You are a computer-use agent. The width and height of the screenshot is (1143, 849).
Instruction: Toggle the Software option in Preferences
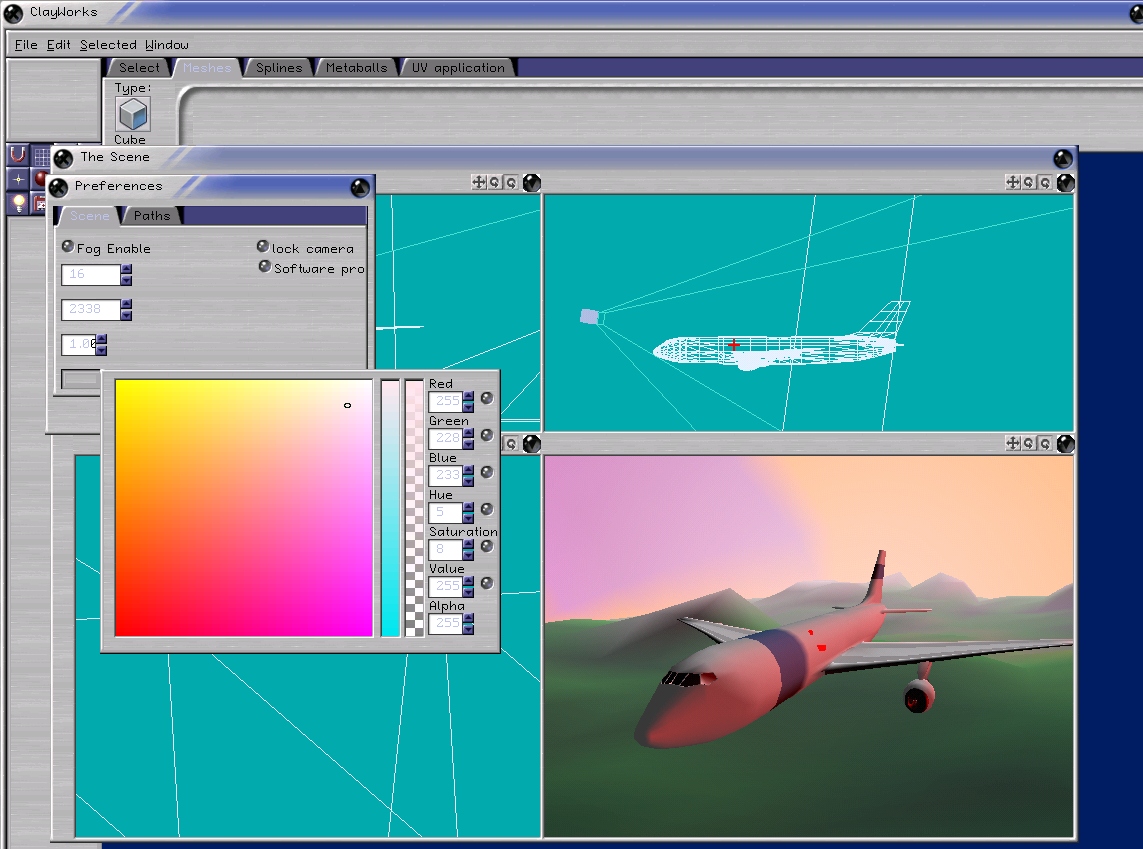pos(265,267)
